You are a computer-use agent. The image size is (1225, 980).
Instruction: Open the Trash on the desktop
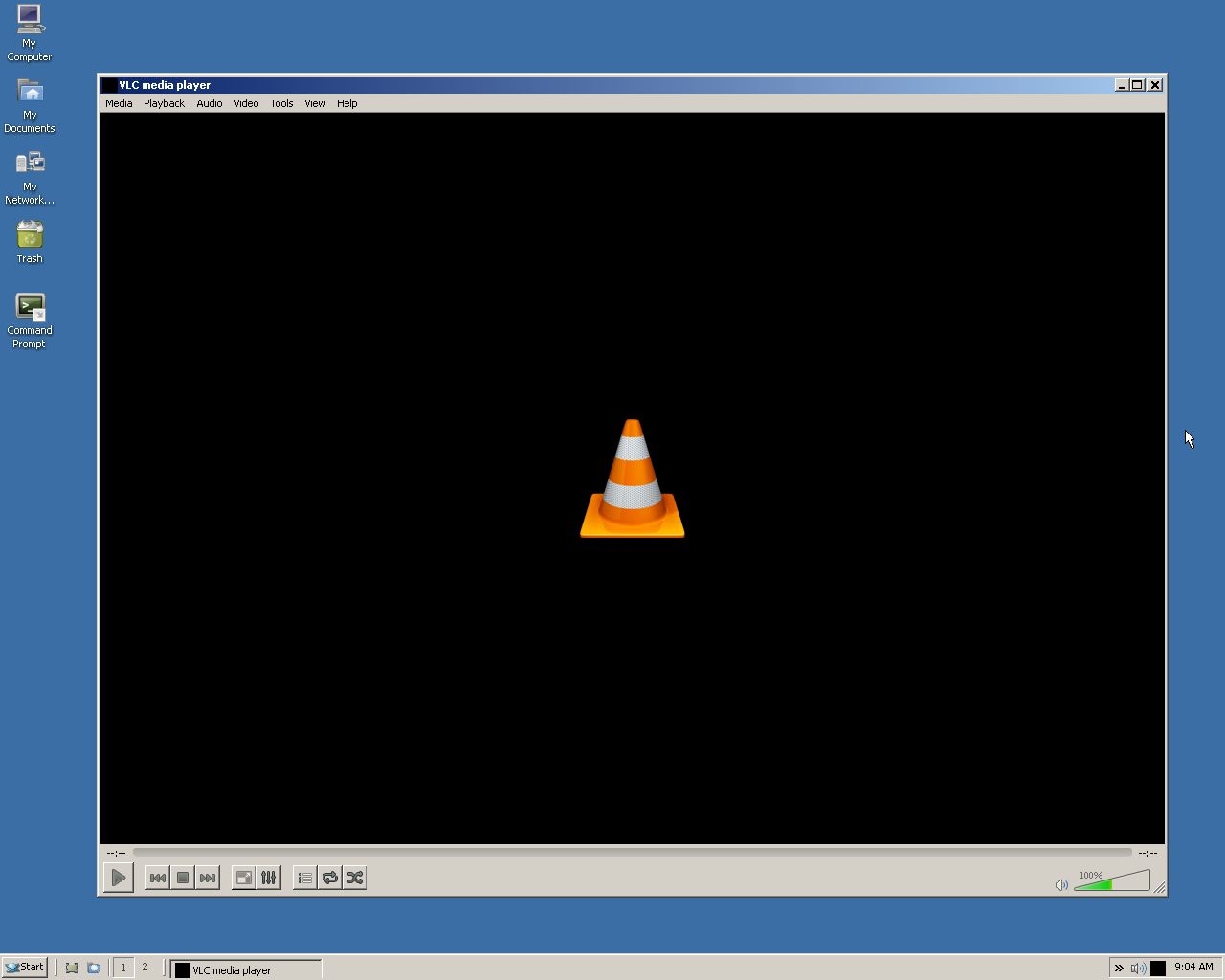pos(29,236)
